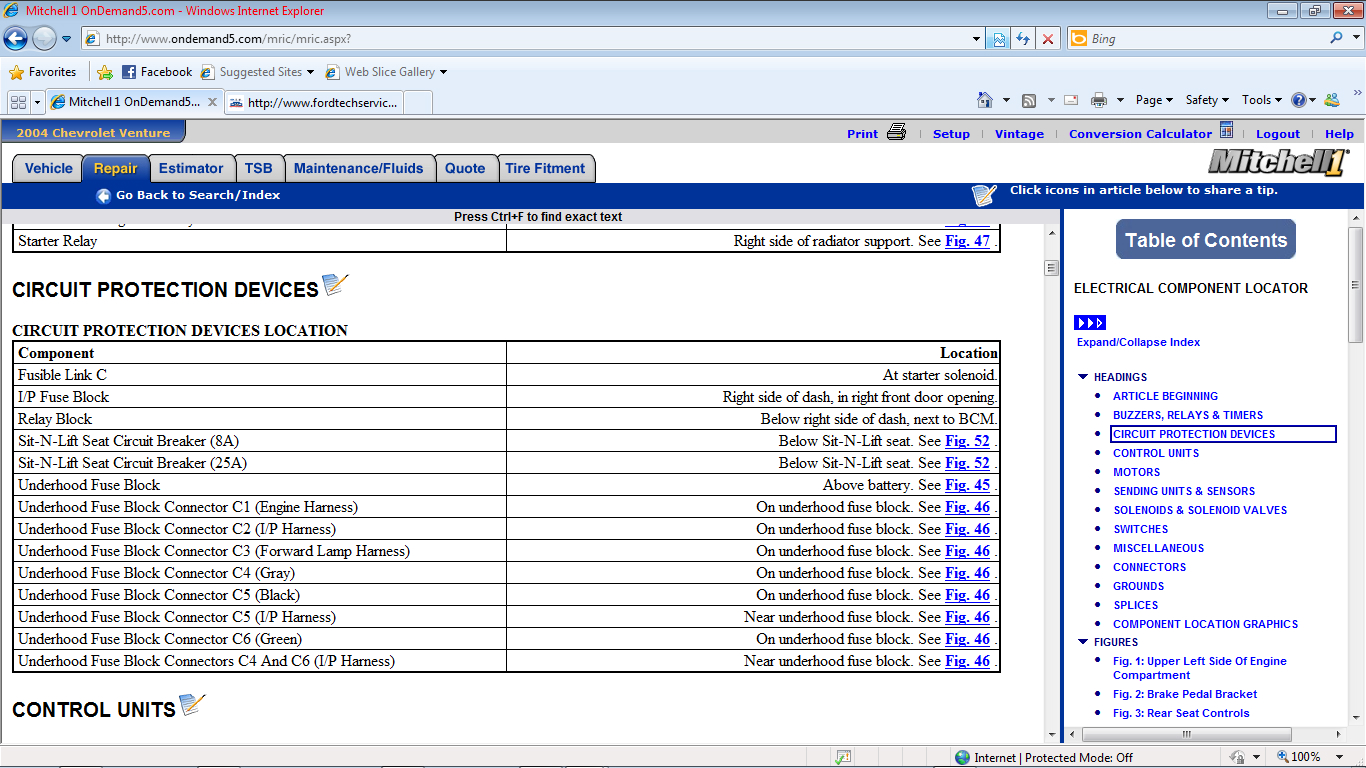Click the blue Go Back arrow icon
Image resolution: width=1366 pixels, height=768 pixels.
tap(103, 196)
